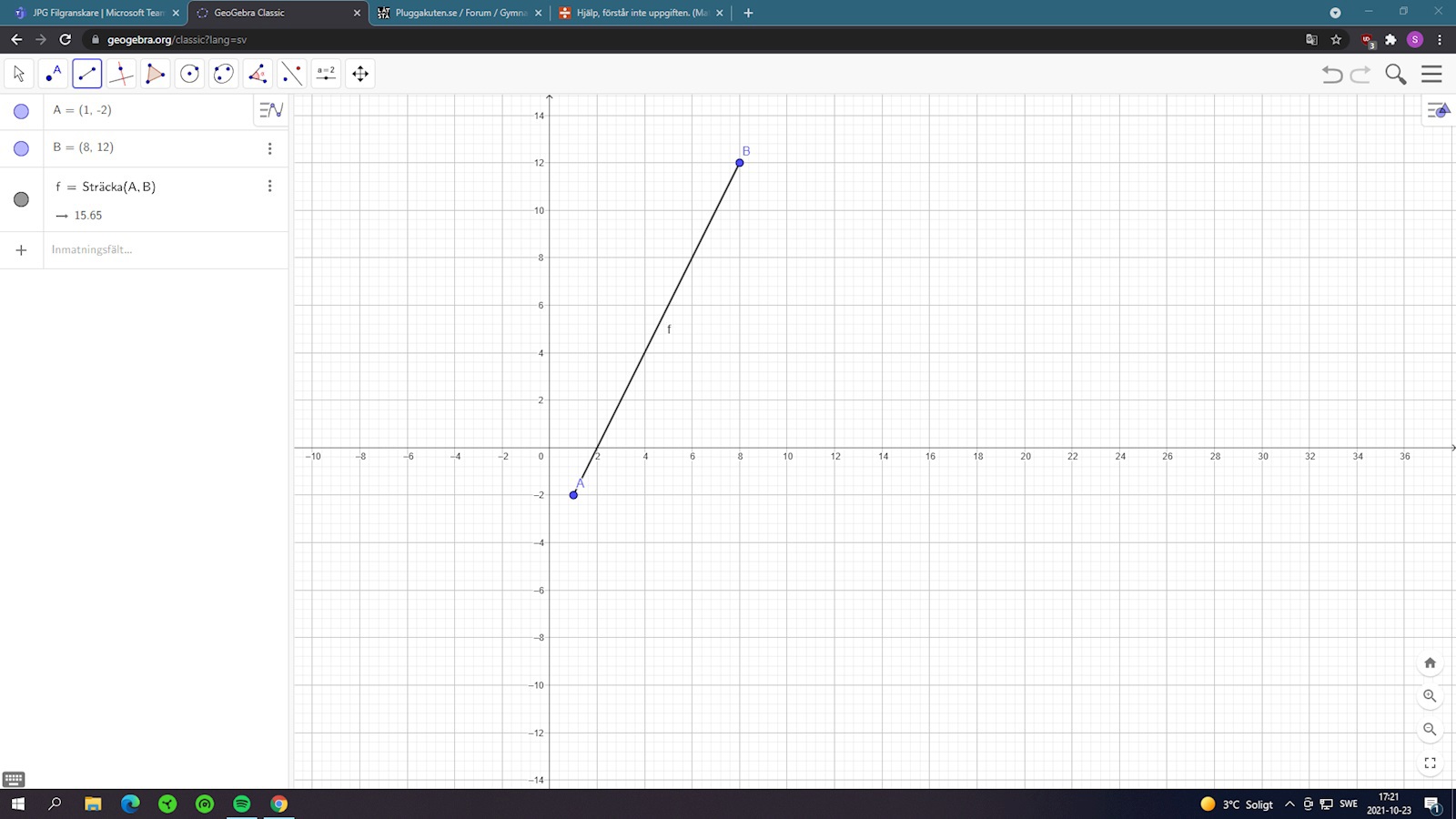This screenshot has height=819, width=1456.
Task: Choose the Angle tool
Action: point(258,74)
